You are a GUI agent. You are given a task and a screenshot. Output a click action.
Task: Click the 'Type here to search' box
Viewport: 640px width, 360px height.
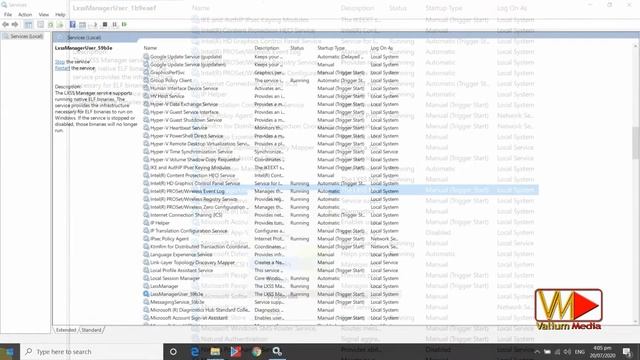[92, 351]
